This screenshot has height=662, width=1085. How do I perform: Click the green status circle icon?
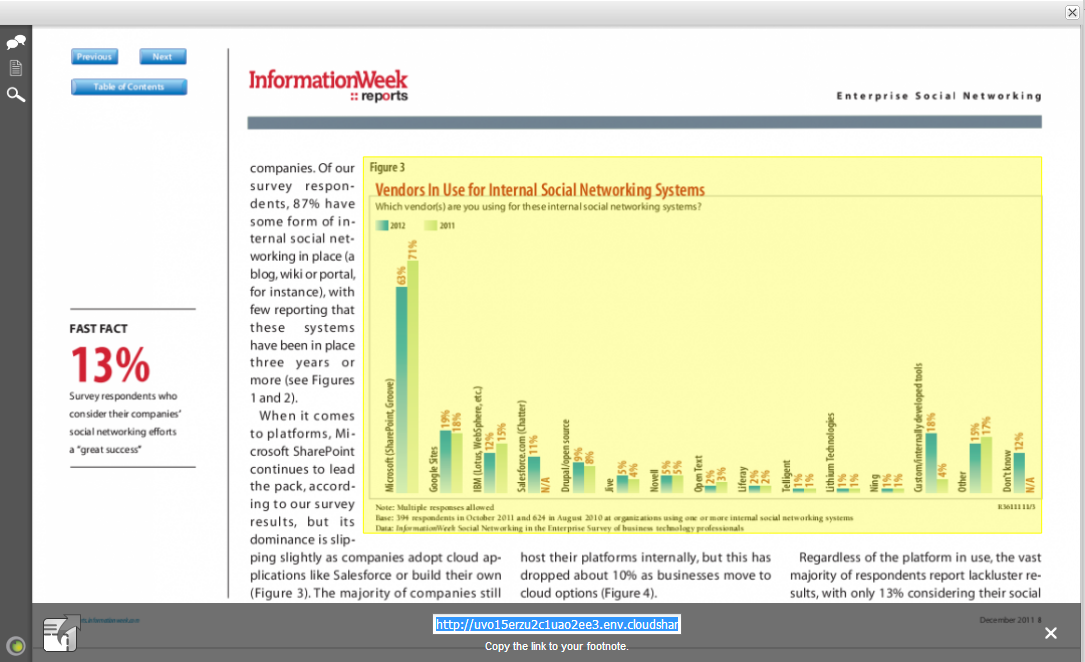click(x=15, y=646)
